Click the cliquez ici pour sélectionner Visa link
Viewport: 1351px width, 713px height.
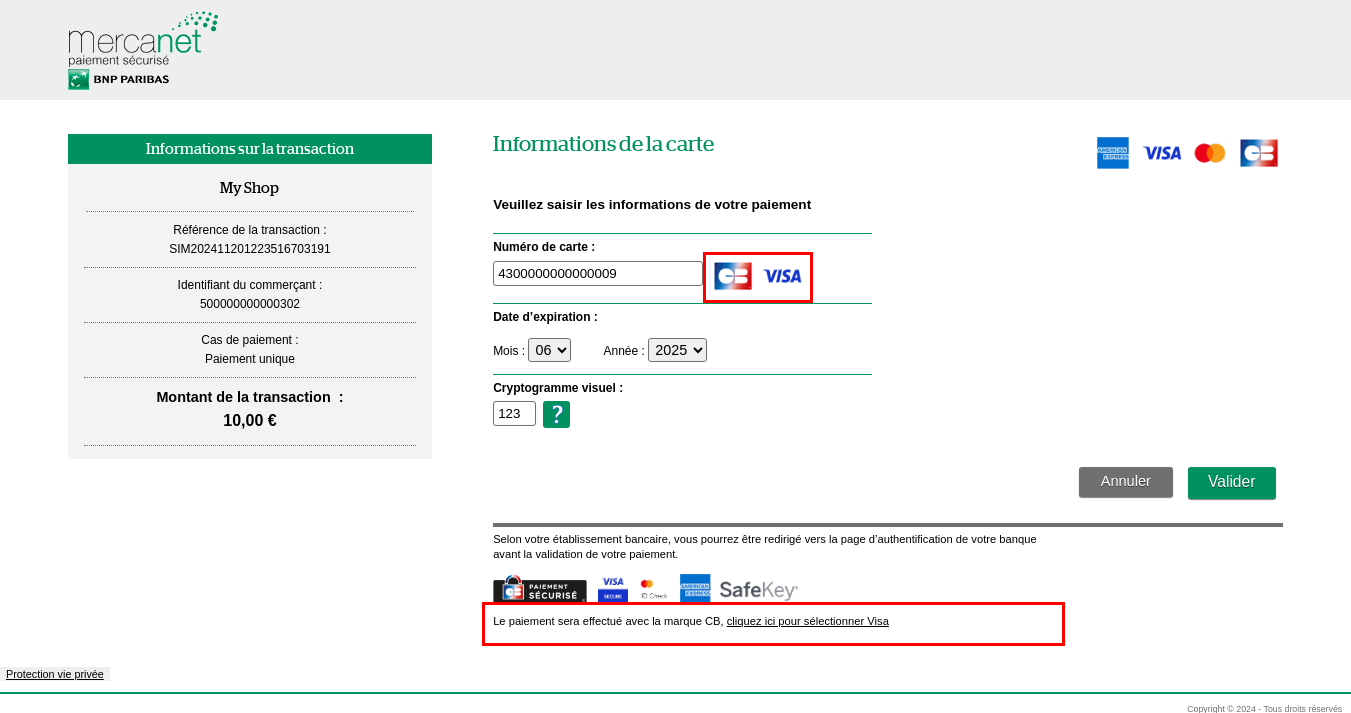point(807,621)
